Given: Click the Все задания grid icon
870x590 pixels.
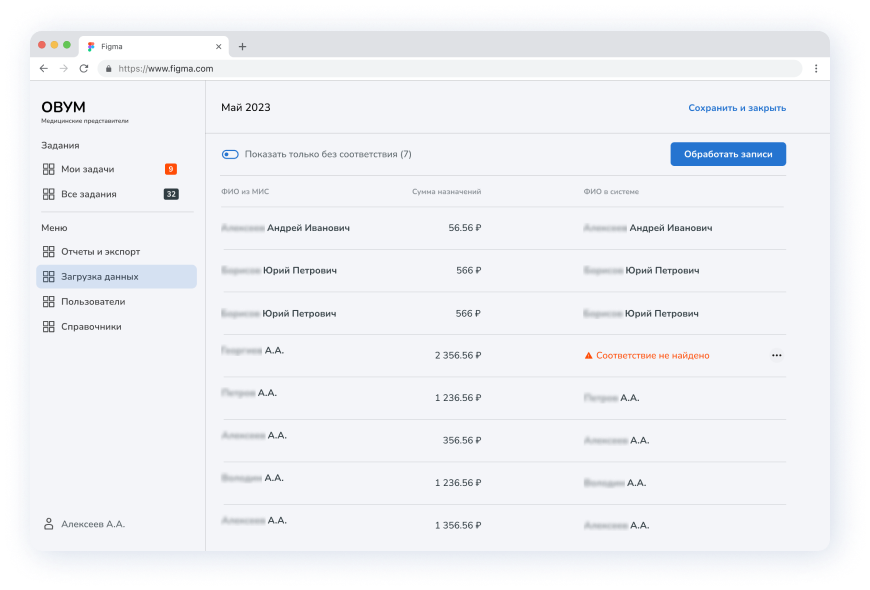Looking at the screenshot, I should (47, 193).
